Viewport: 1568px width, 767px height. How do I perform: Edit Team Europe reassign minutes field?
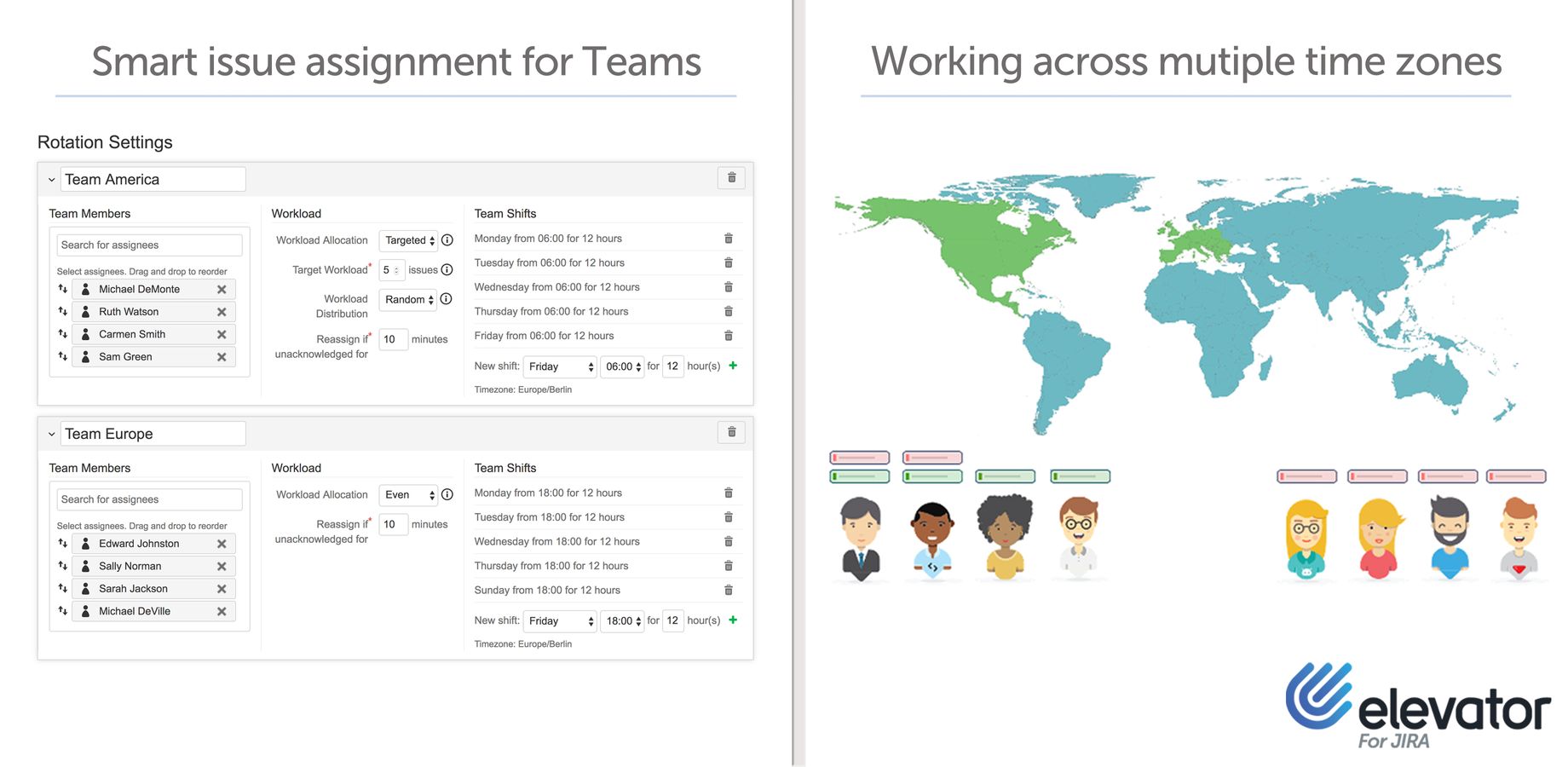tap(393, 524)
